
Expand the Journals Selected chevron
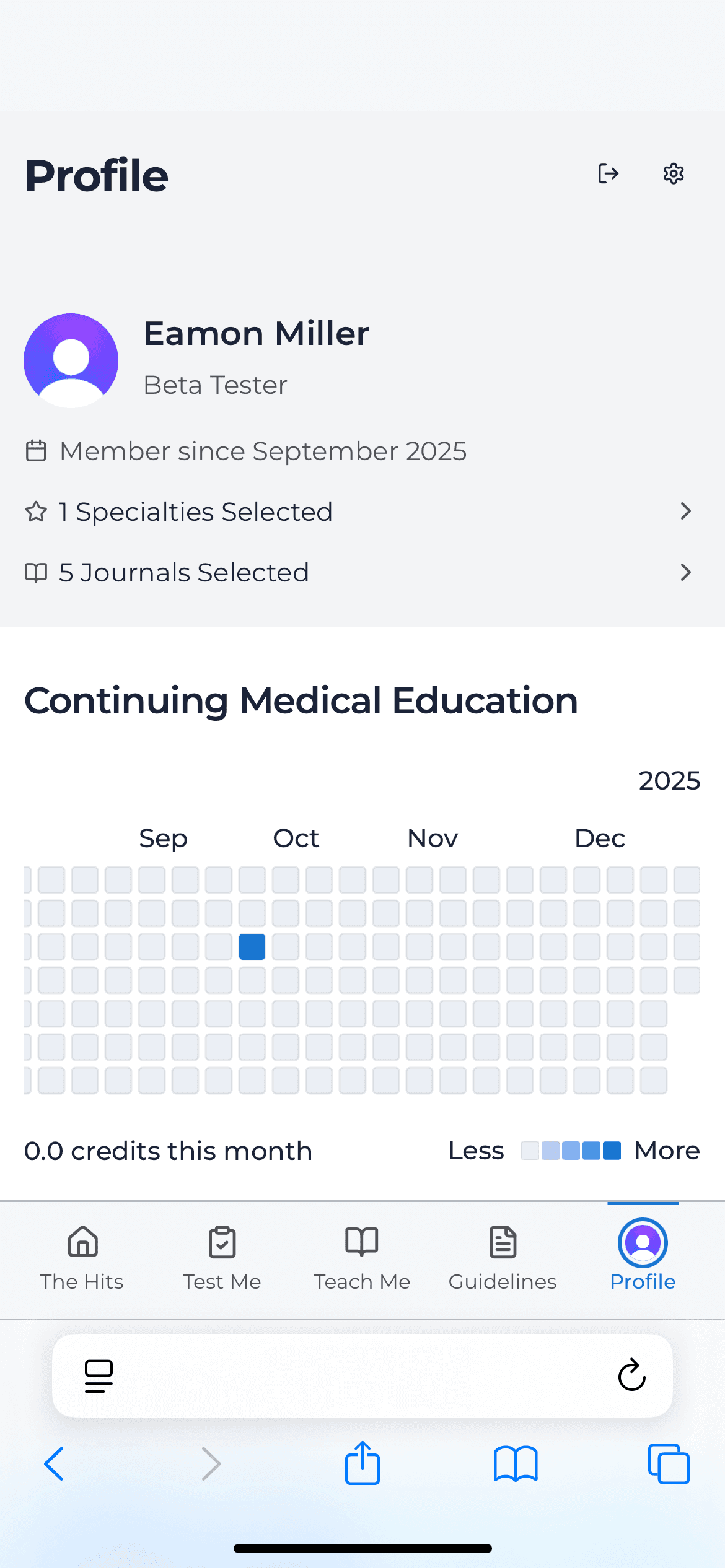pos(685,572)
